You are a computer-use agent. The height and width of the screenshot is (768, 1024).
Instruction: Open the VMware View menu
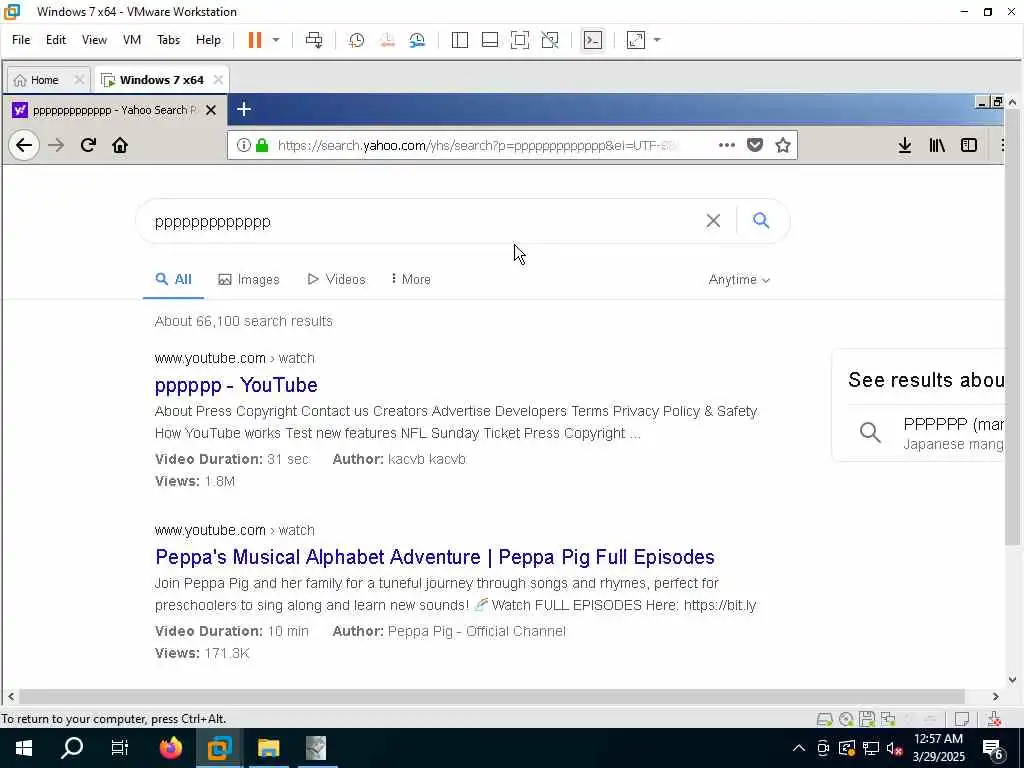point(94,40)
